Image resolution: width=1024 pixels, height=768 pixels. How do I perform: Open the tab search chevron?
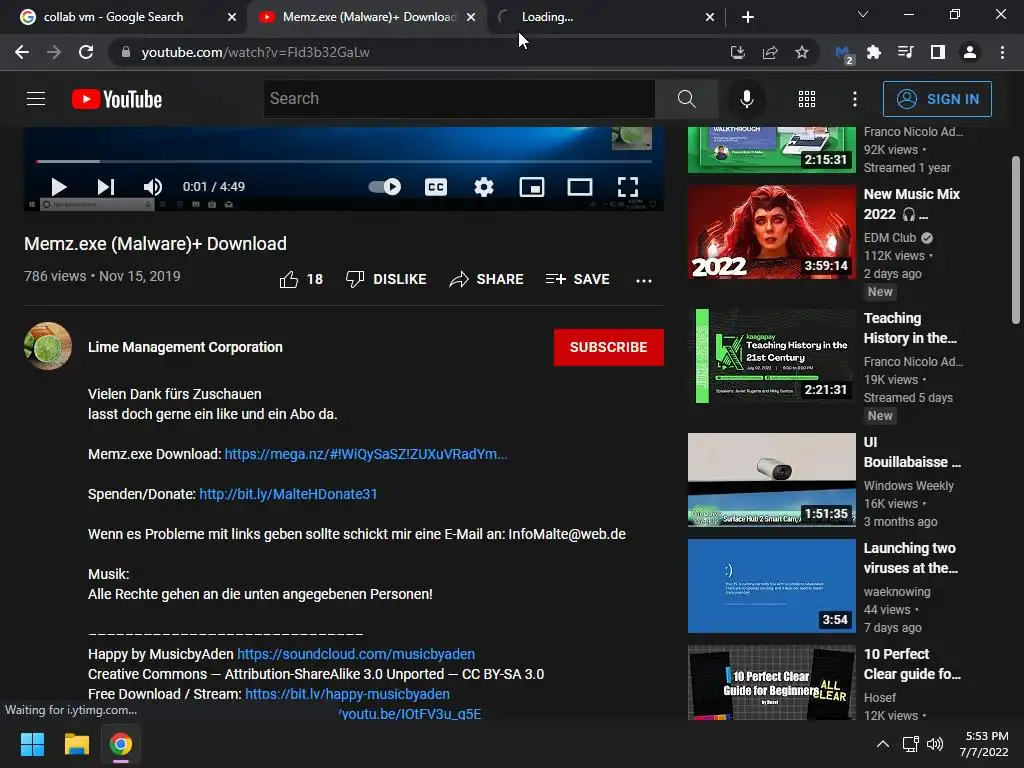tap(863, 14)
